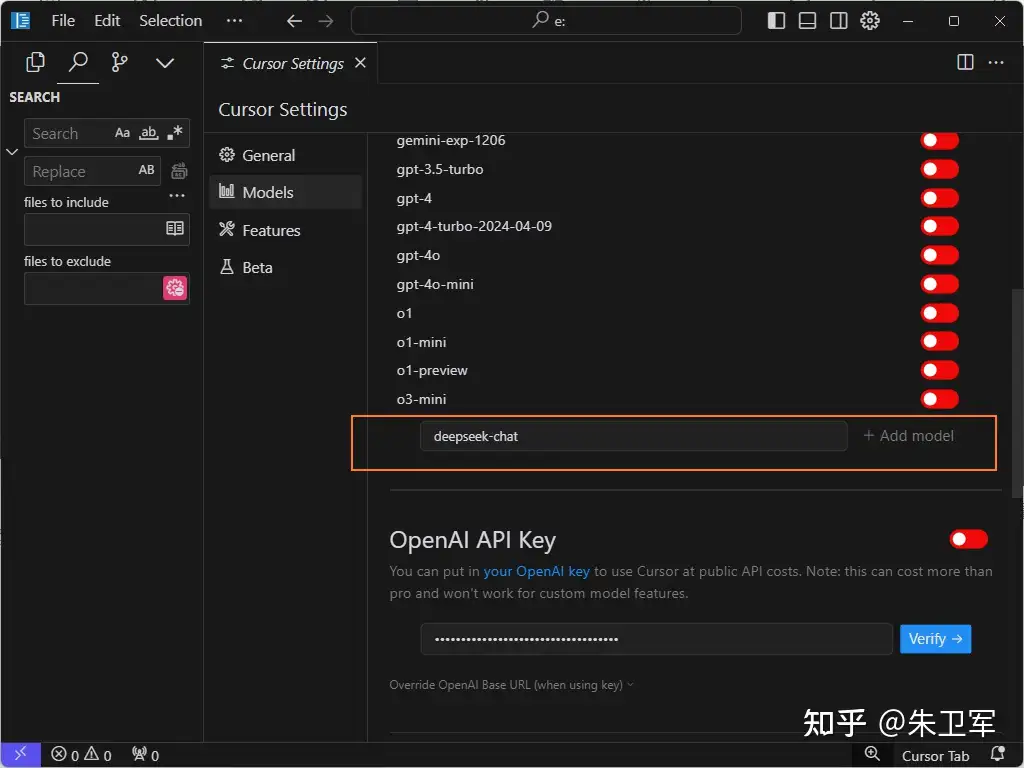Open errors and warnings count in status bar

click(82, 755)
